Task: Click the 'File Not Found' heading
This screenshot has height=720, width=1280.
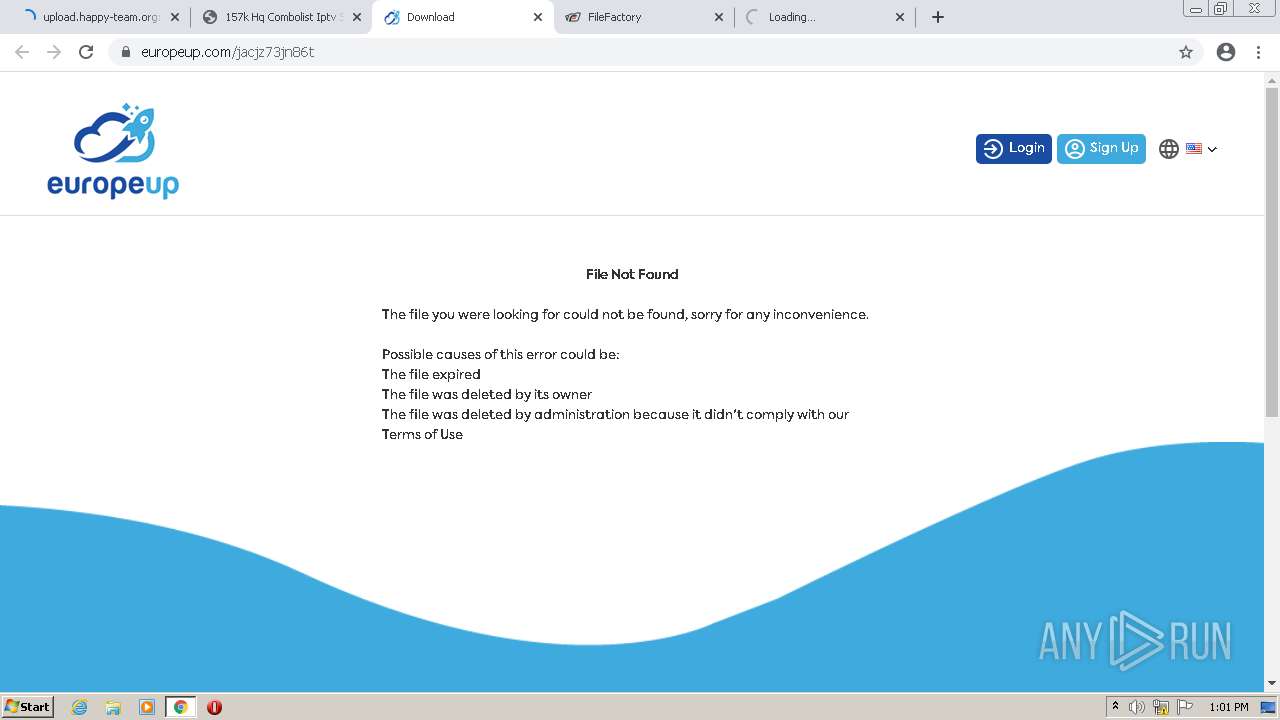Action: [x=632, y=274]
